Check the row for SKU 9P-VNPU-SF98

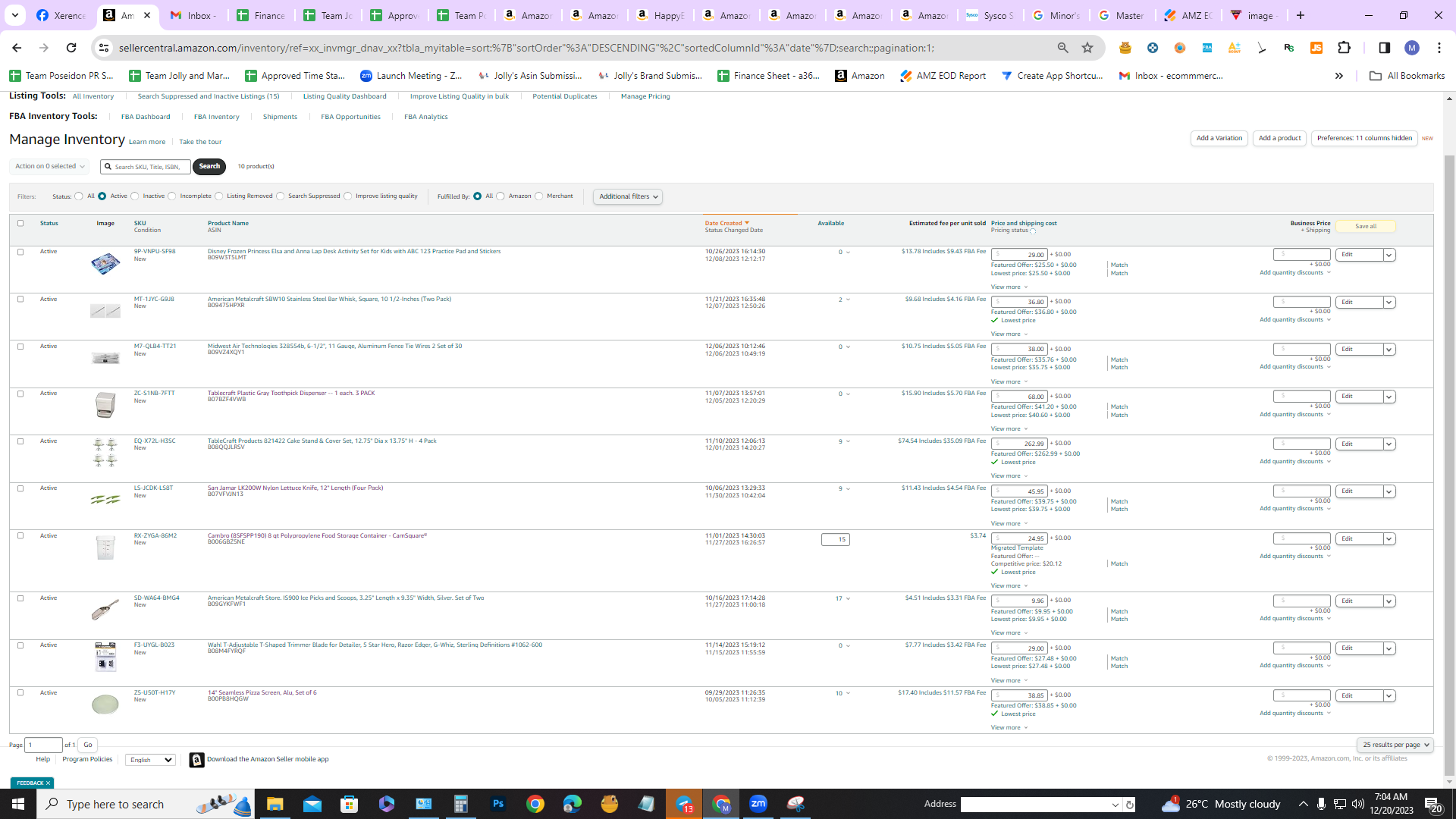click(x=20, y=252)
